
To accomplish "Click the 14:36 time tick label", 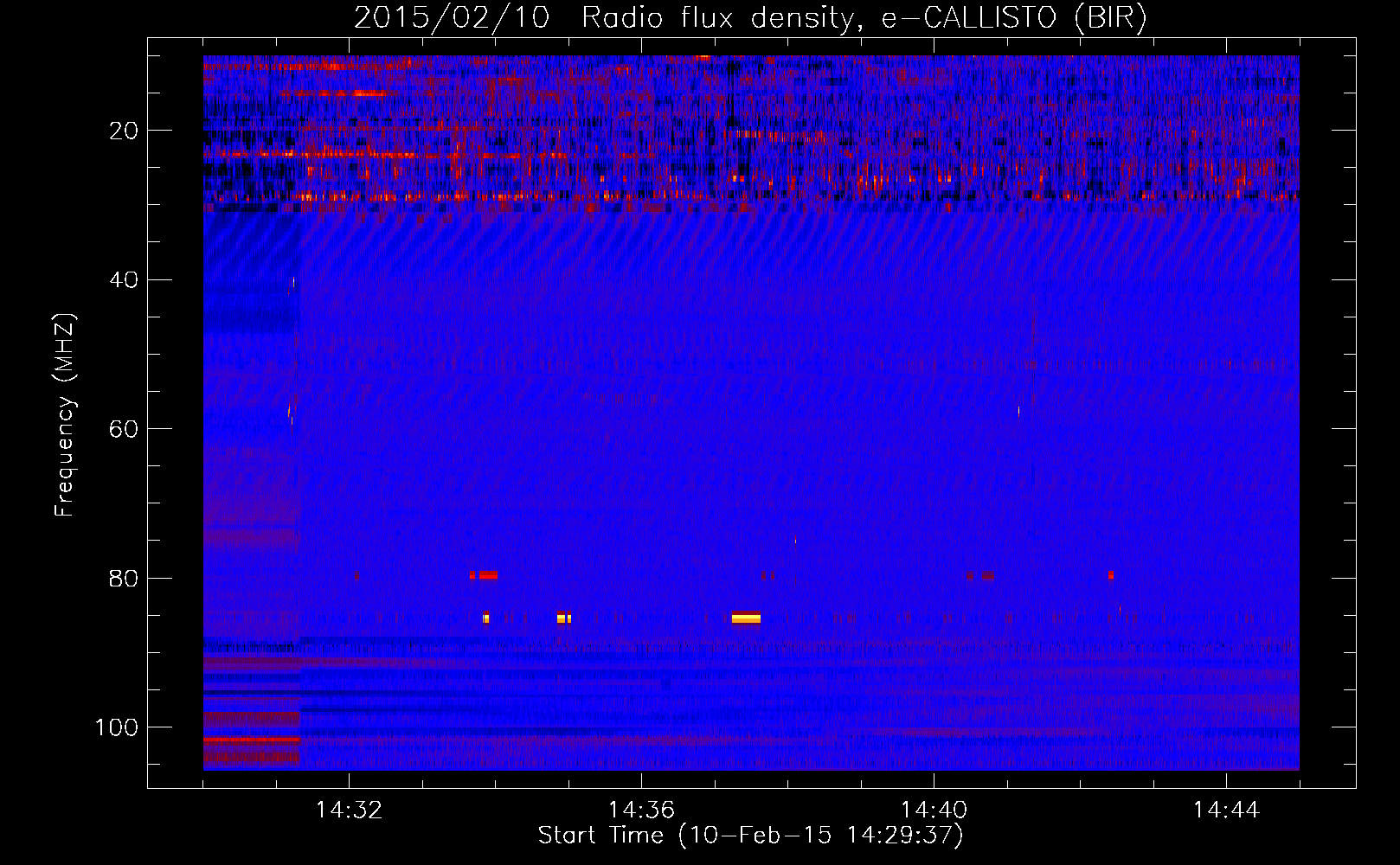I will [x=641, y=810].
